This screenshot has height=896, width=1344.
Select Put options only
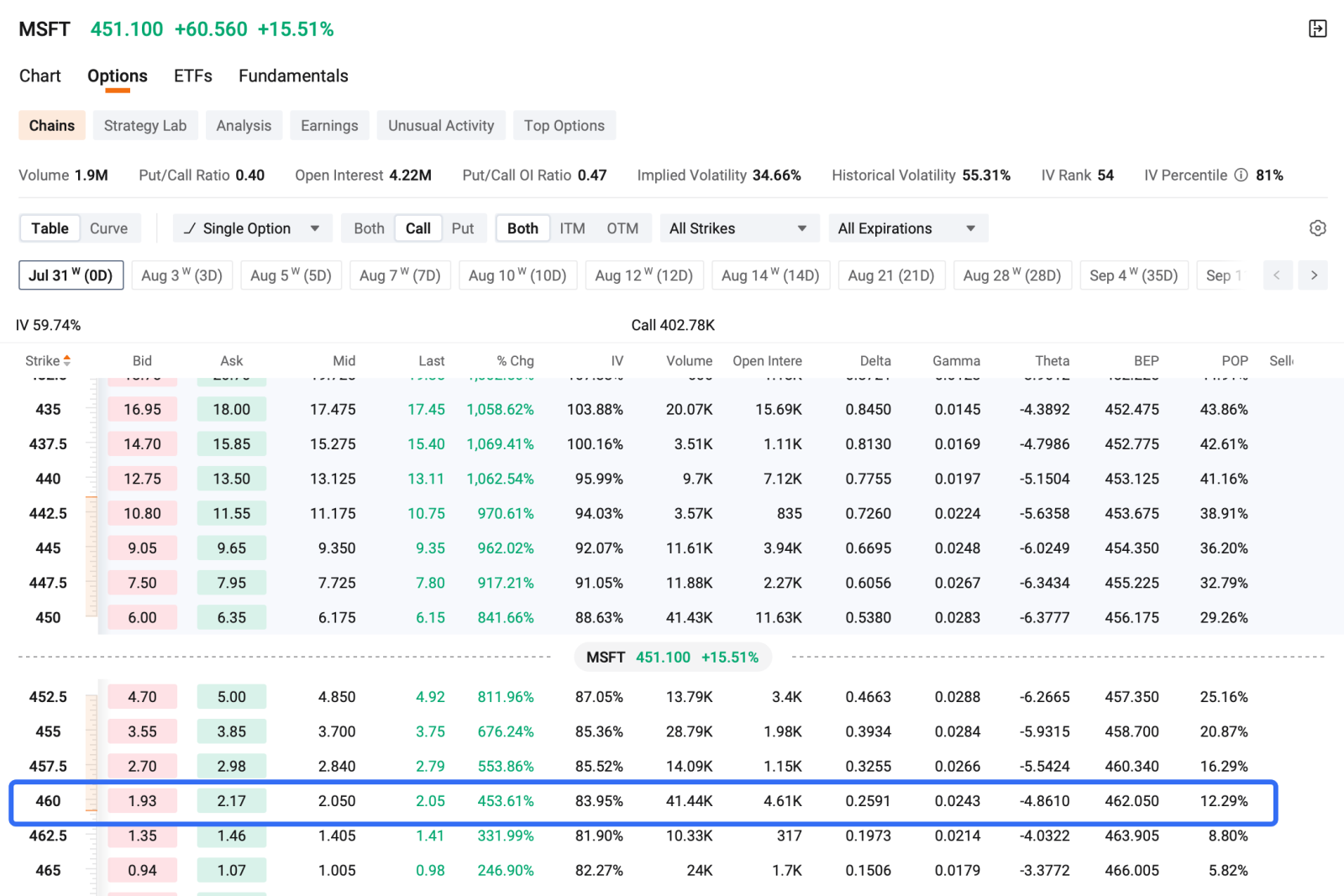pyautogui.click(x=463, y=228)
